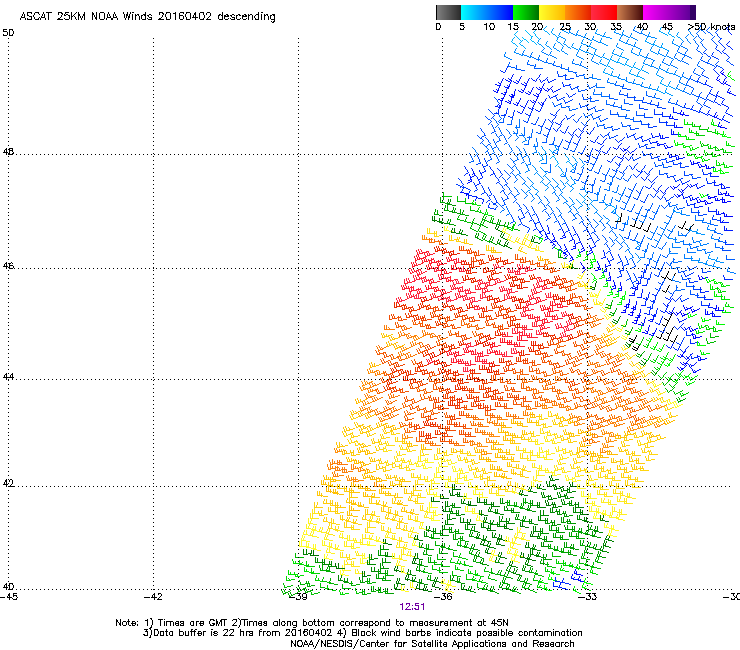Image resolution: width=740 pixels, height=650 pixels.
Task: Click the gray 0-5 knots color swatch
Action: [x=448, y=12]
